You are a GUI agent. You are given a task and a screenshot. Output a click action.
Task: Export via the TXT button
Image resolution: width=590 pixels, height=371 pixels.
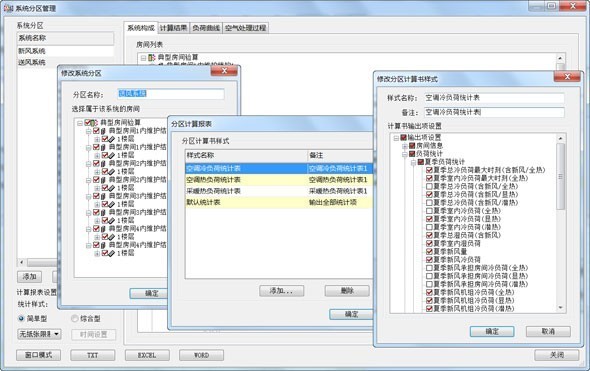point(93,355)
